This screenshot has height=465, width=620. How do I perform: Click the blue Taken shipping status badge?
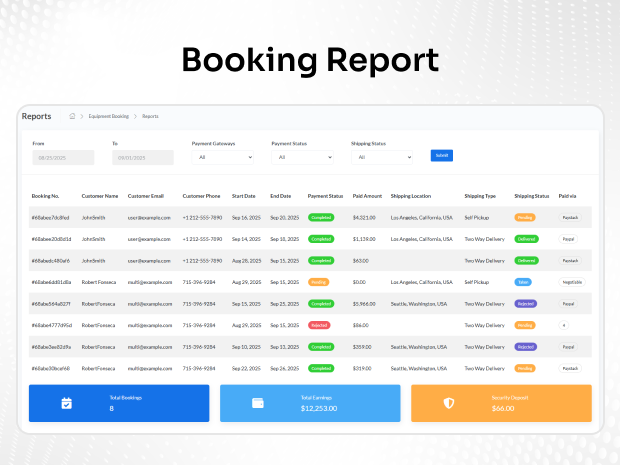523,282
